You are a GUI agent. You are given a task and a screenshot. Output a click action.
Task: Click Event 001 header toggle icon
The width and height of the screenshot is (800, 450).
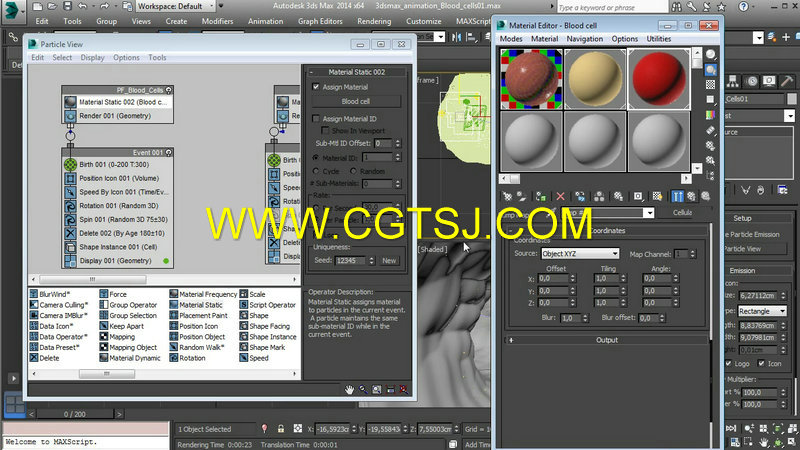168,153
